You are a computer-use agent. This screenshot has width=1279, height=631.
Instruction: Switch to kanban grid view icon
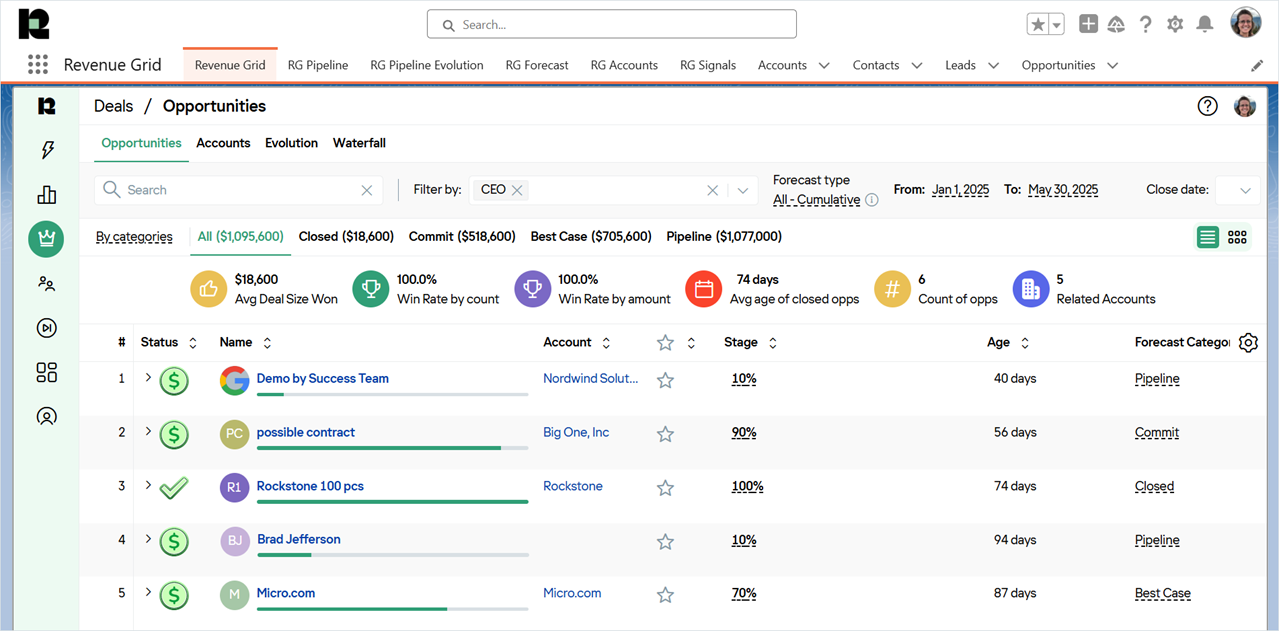1238,237
